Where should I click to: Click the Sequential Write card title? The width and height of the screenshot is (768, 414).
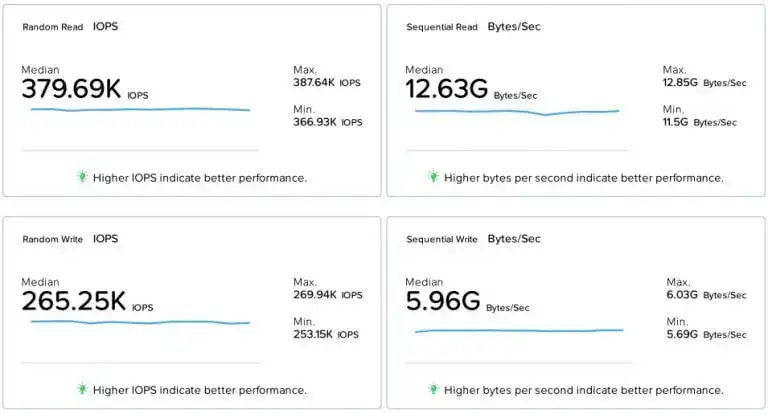[442, 240]
